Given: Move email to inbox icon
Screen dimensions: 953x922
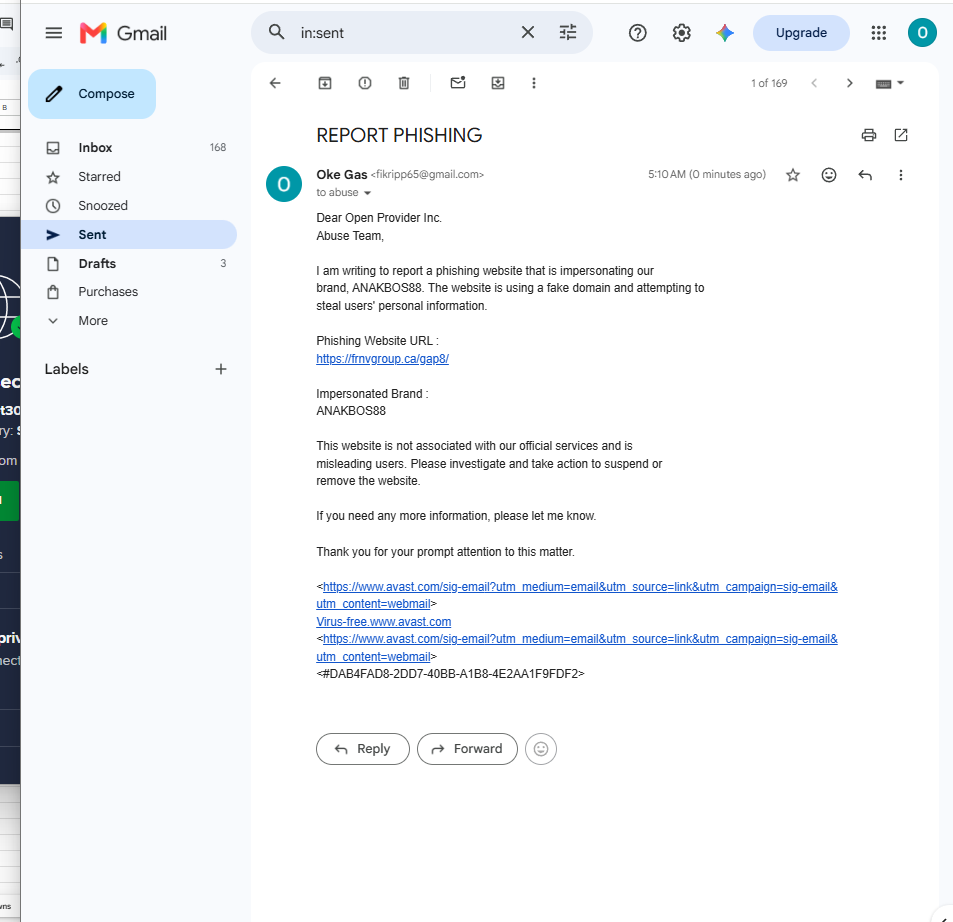Looking at the screenshot, I should tap(498, 83).
